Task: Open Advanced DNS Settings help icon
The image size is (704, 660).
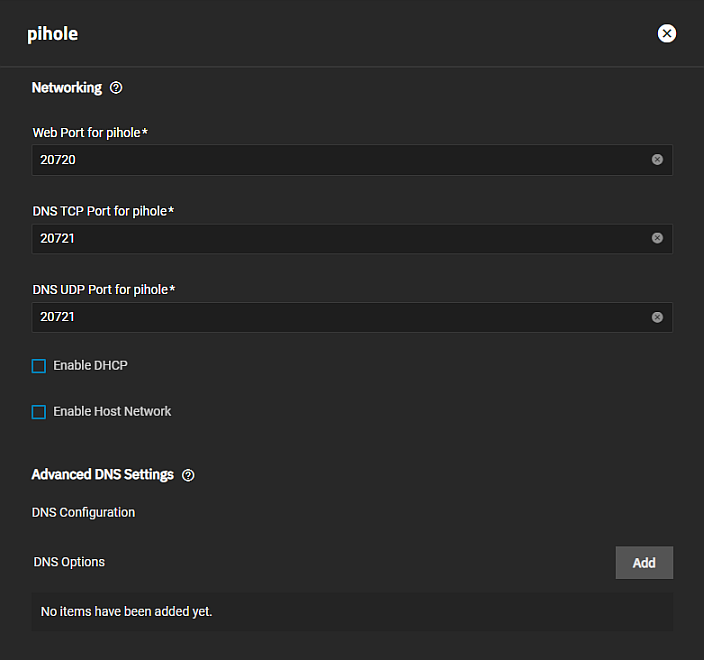Action: 188,475
